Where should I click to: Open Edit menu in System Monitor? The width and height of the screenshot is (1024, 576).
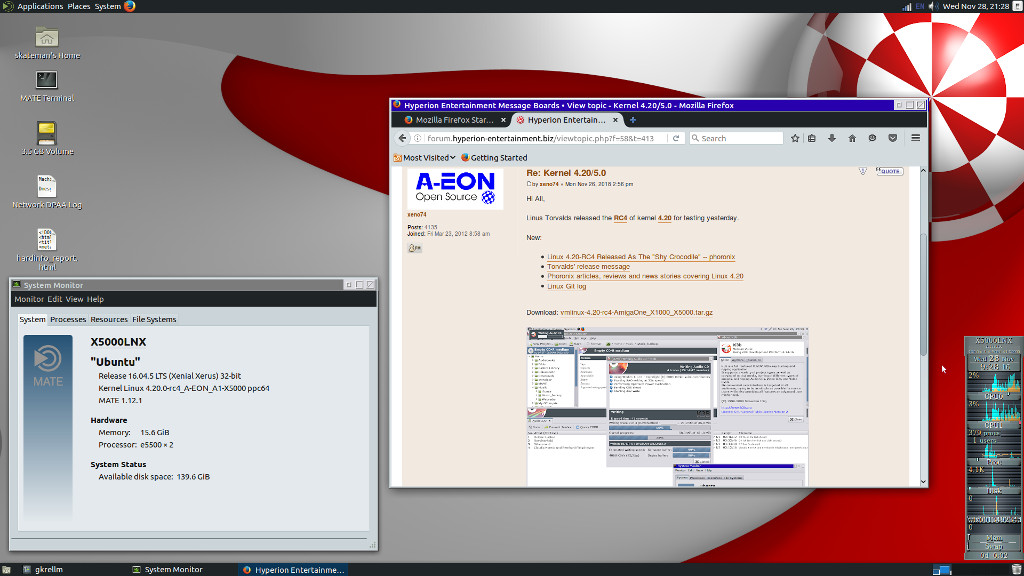point(54,299)
